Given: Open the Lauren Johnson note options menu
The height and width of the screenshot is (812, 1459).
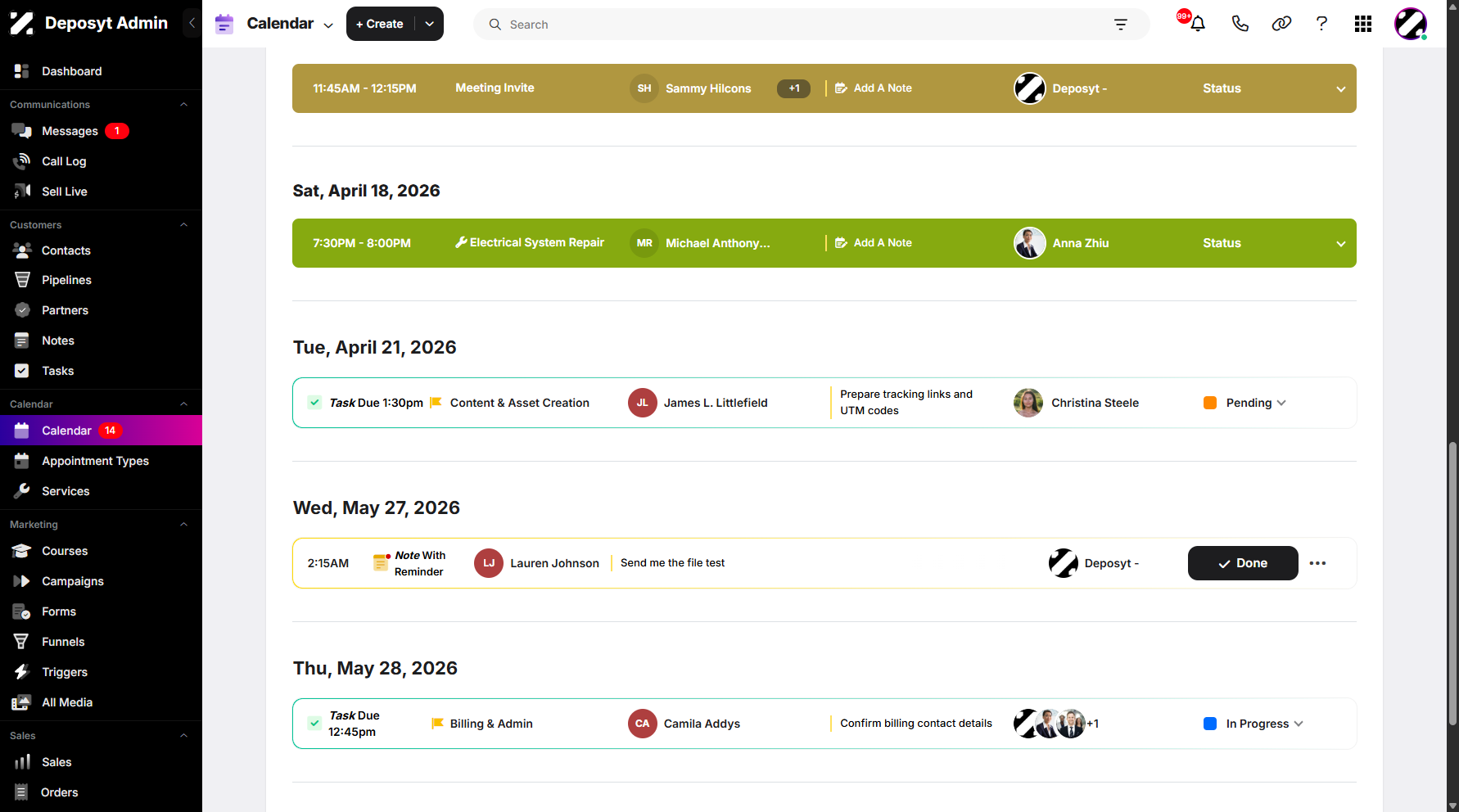Looking at the screenshot, I should [x=1317, y=563].
